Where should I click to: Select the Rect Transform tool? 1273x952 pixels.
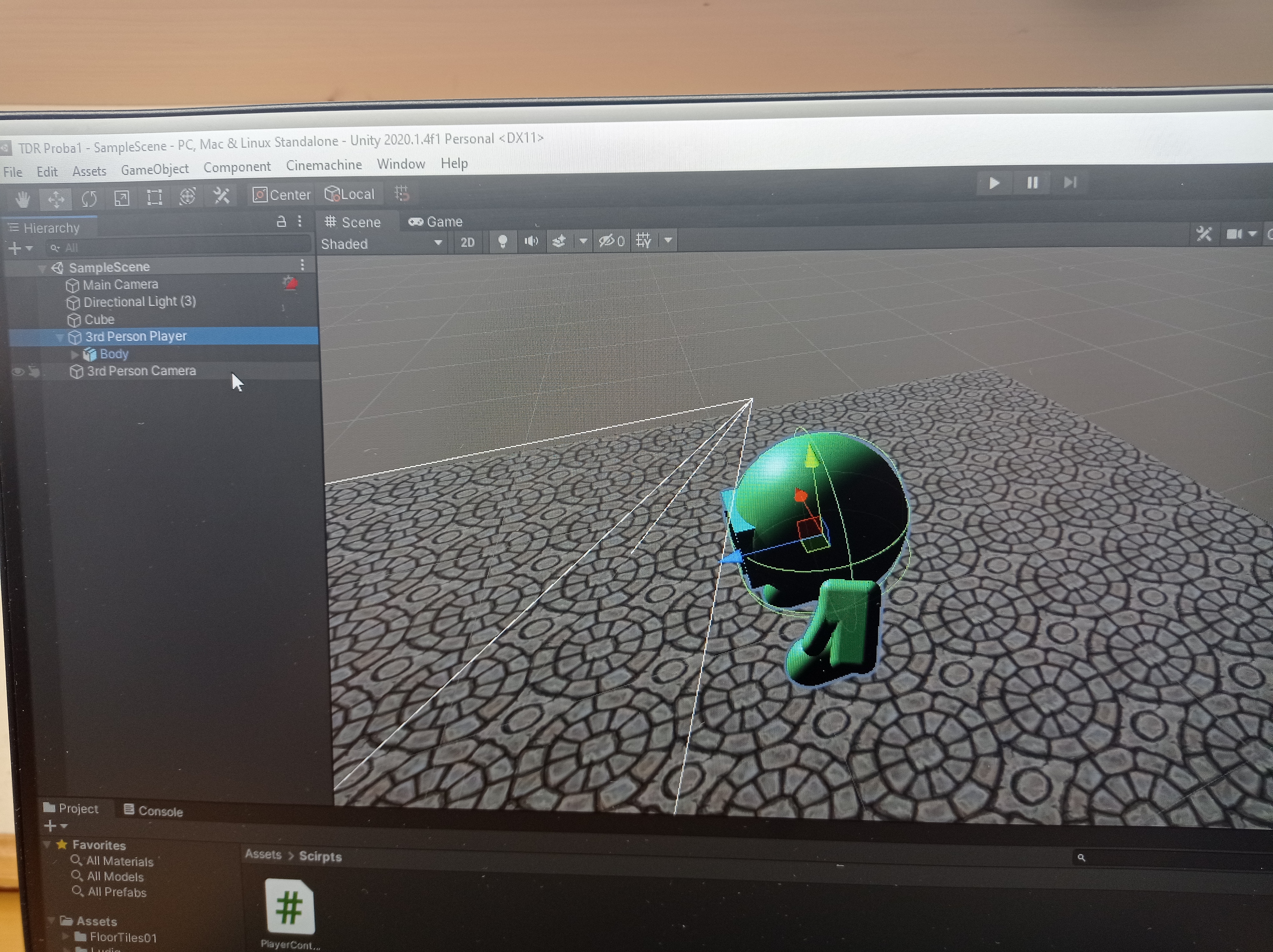click(154, 197)
